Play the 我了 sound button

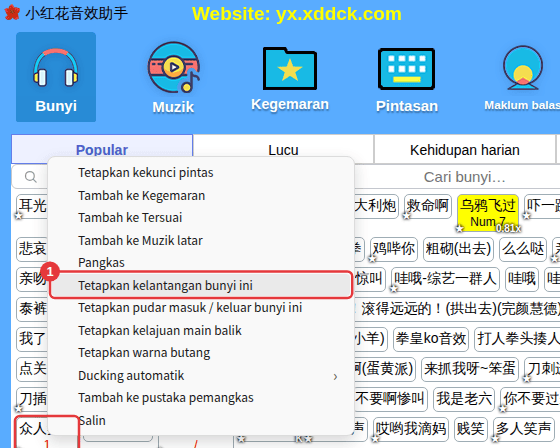pyautogui.click(x=32, y=339)
